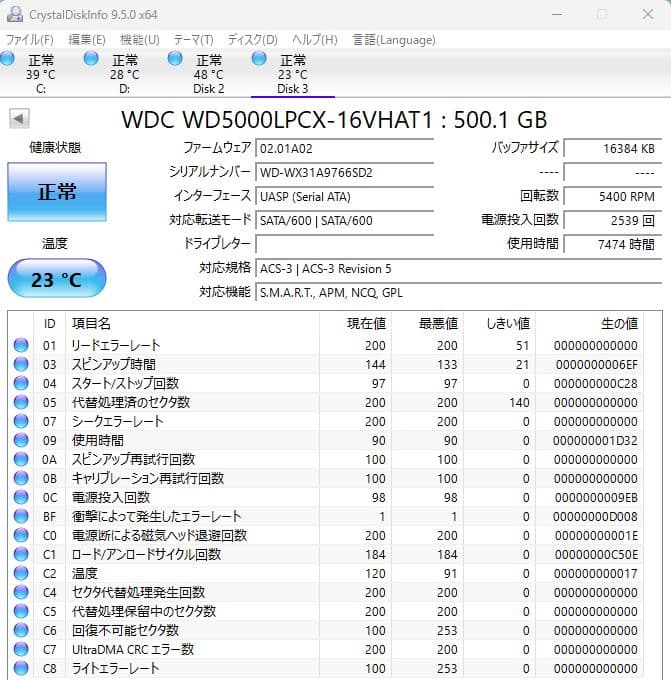The width and height of the screenshot is (671, 680).
Task: Click the 正常 health status button
Action: point(57,192)
